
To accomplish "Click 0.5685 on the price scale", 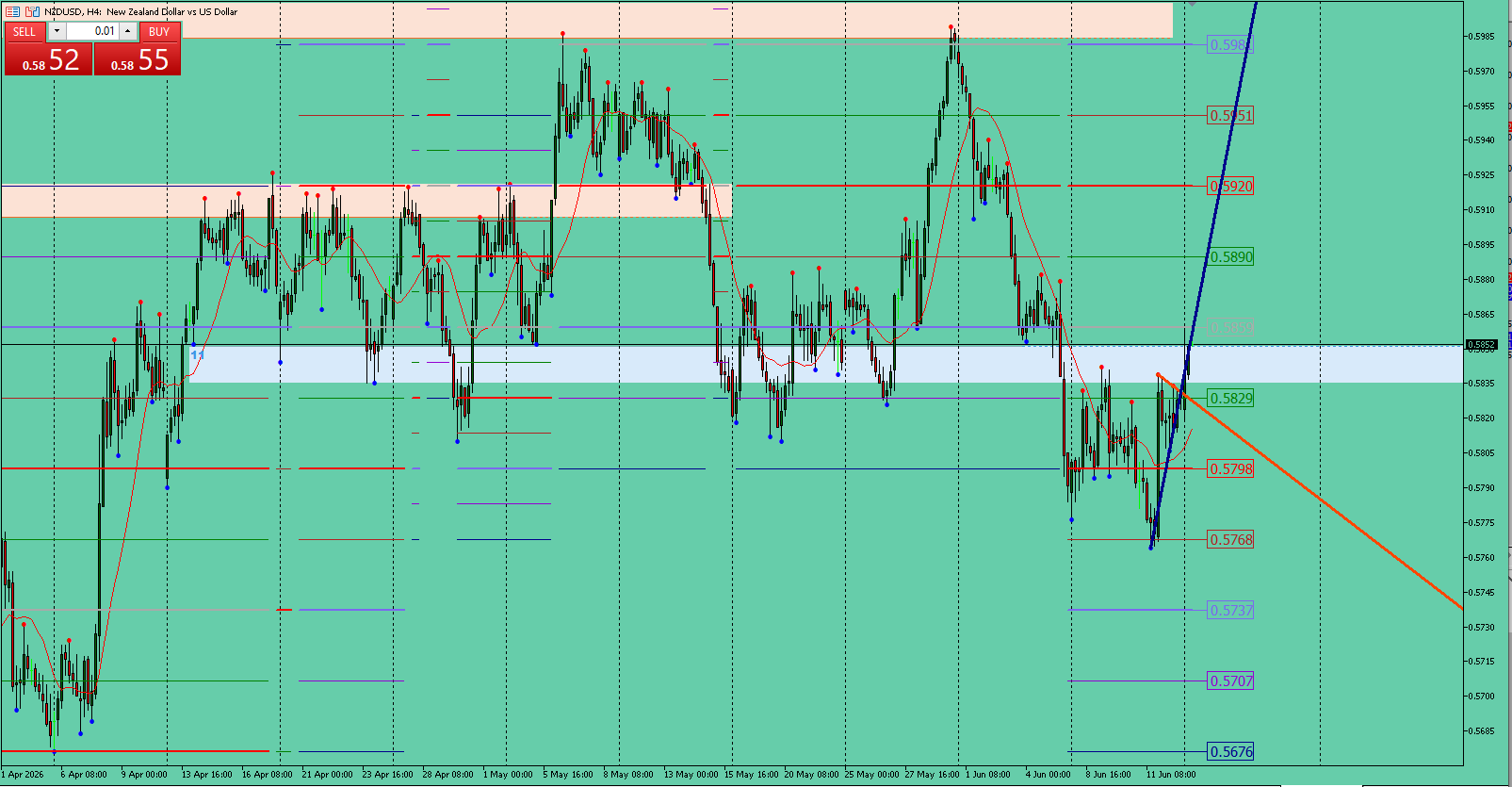I will pyautogui.click(x=1482, y=731).
